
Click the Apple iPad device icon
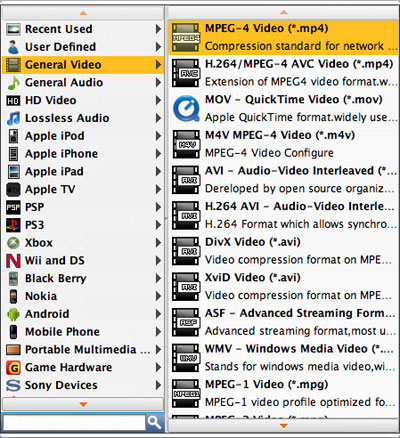point(13,171)
